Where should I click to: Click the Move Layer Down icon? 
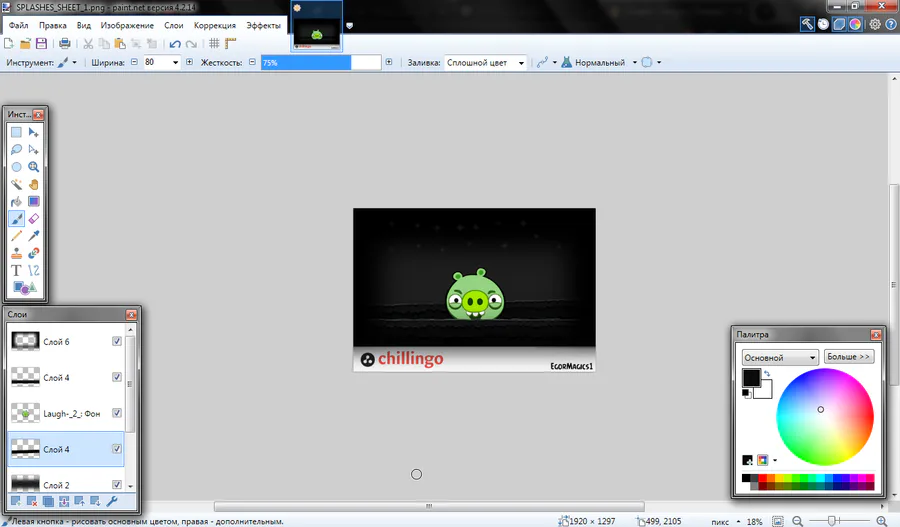(95, 501)
